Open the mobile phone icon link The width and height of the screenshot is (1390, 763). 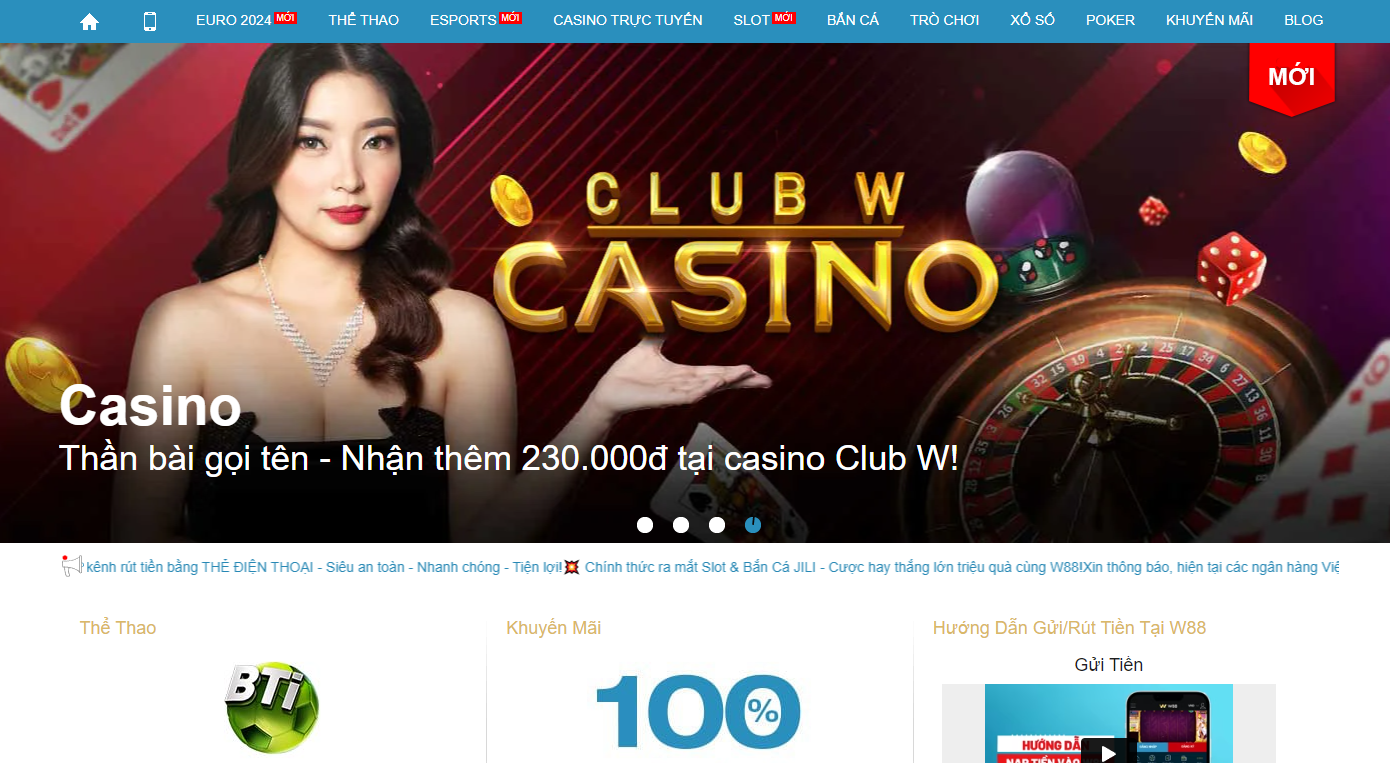tap(150, 21)
